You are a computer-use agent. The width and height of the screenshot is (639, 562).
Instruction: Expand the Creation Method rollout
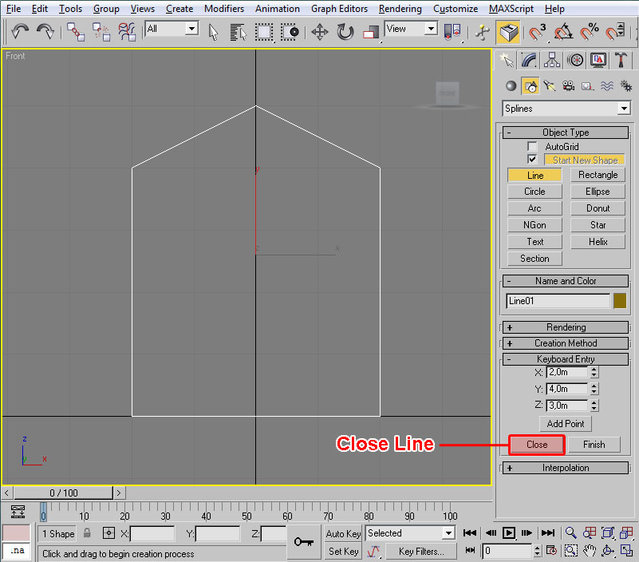[566, 343]
